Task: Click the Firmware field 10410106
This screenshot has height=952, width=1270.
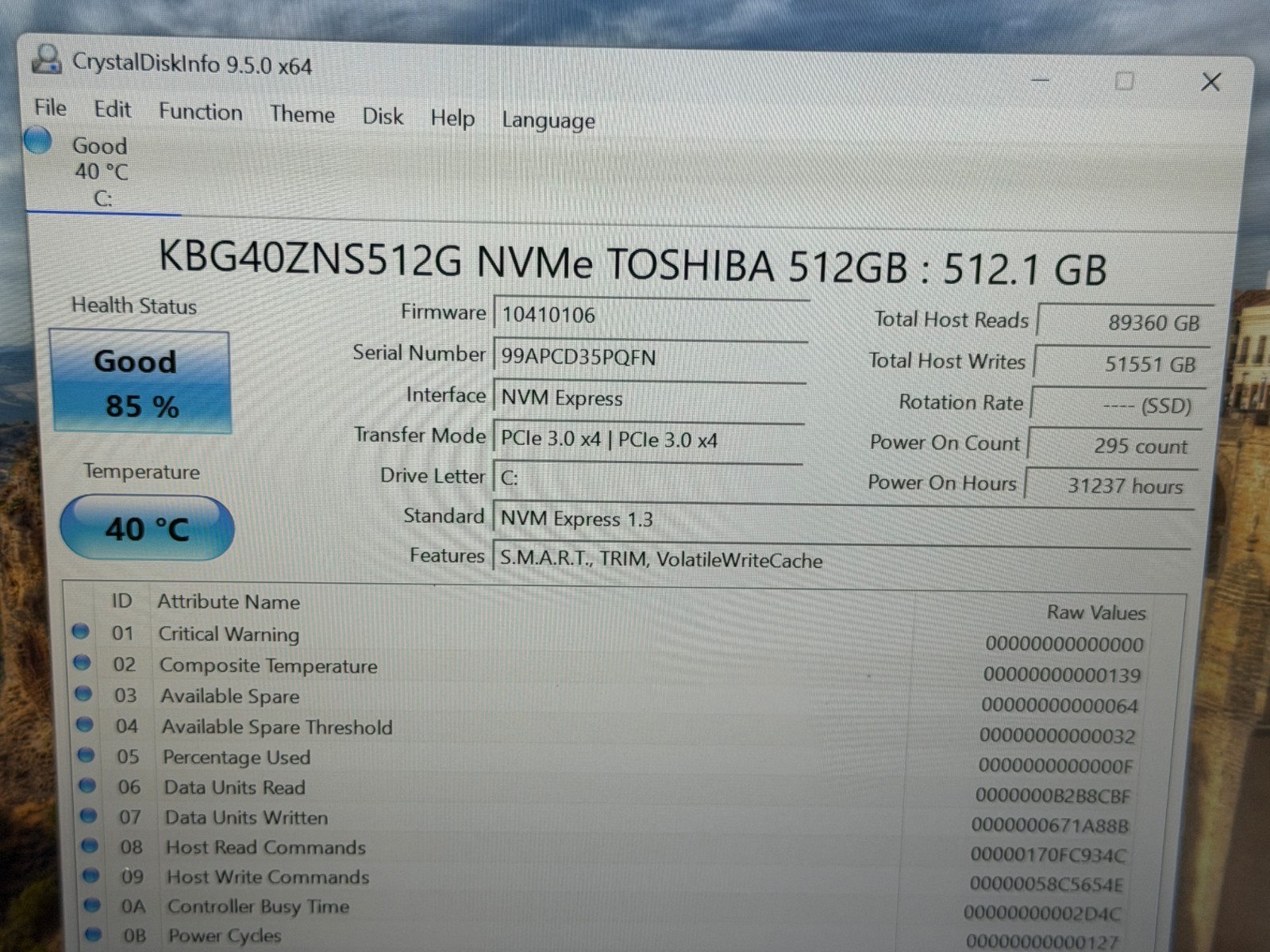Action: [651, 316]
